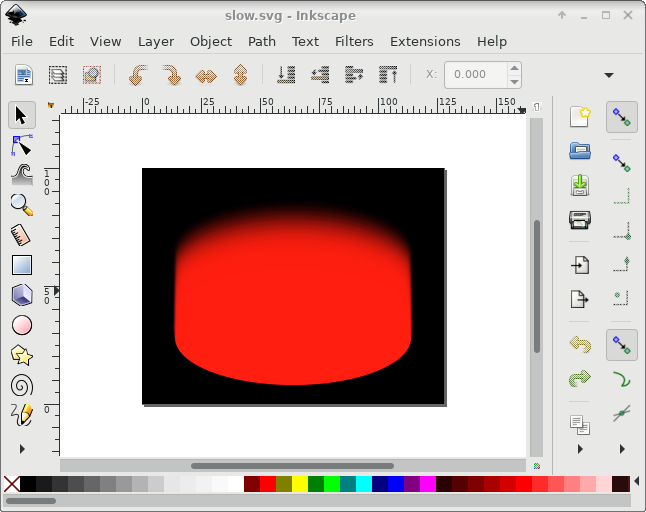Image resolution: width=646 pixels, height=512 pixels.
Task: Rotate selection 90° counter-clockwise
Action: point(138,75)
